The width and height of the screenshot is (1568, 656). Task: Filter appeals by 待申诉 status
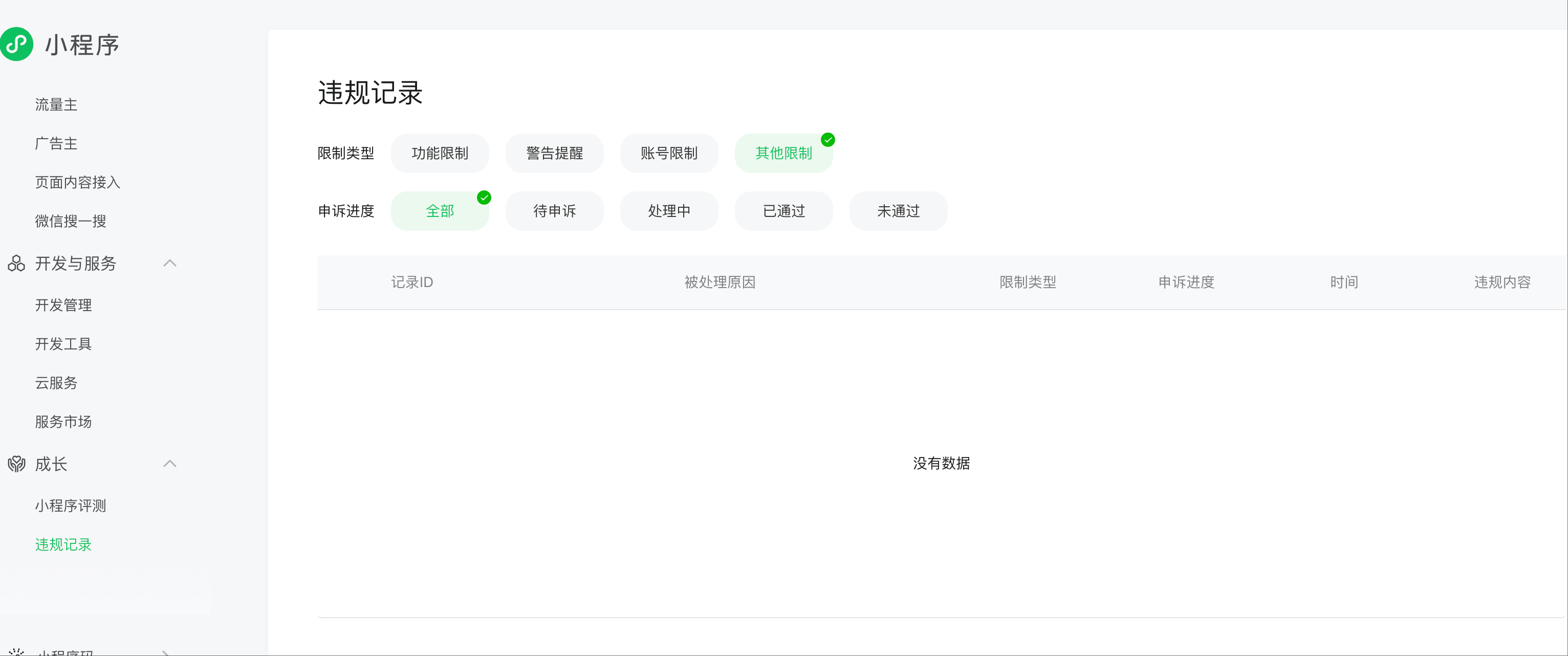554,211
